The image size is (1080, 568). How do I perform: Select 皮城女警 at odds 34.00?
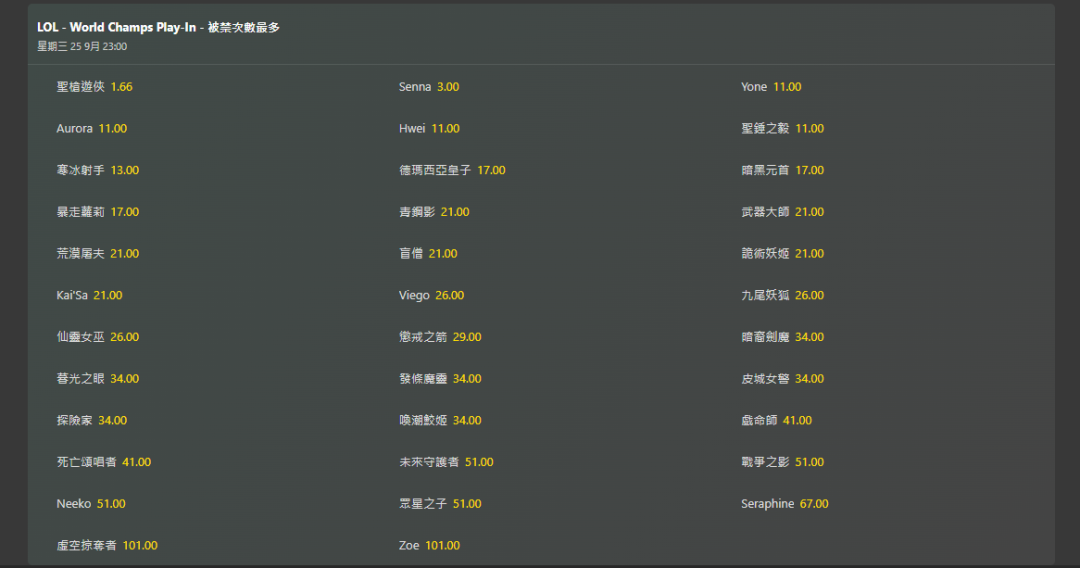pyautogui.click(x=782, y=379)
